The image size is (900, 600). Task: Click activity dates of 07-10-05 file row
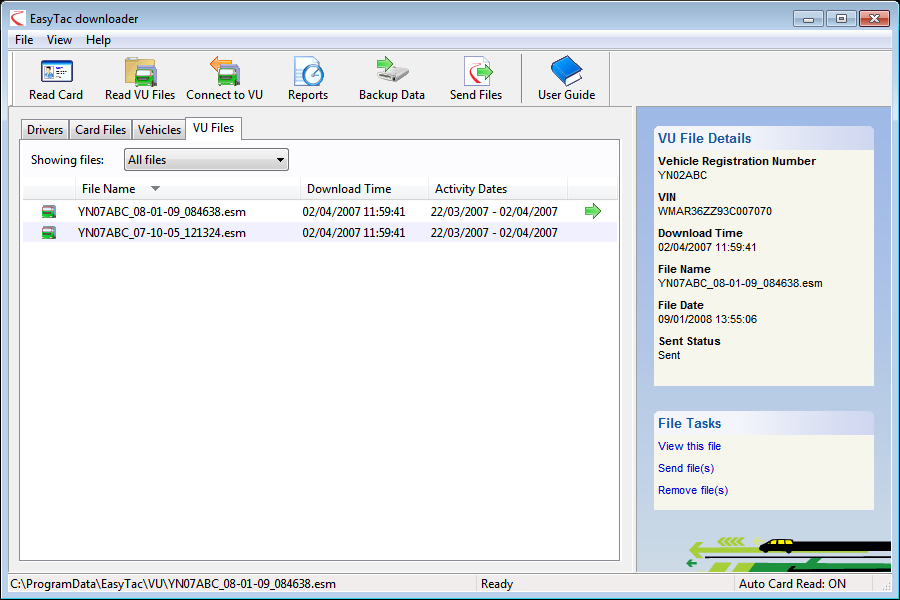(x=494, y=233)
